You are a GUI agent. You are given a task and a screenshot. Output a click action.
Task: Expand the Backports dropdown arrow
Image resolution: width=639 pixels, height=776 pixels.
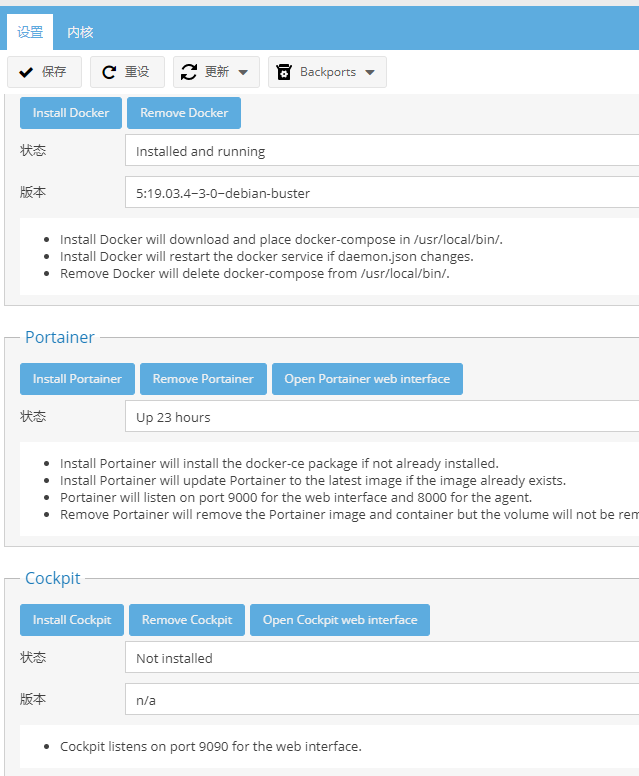370,72
